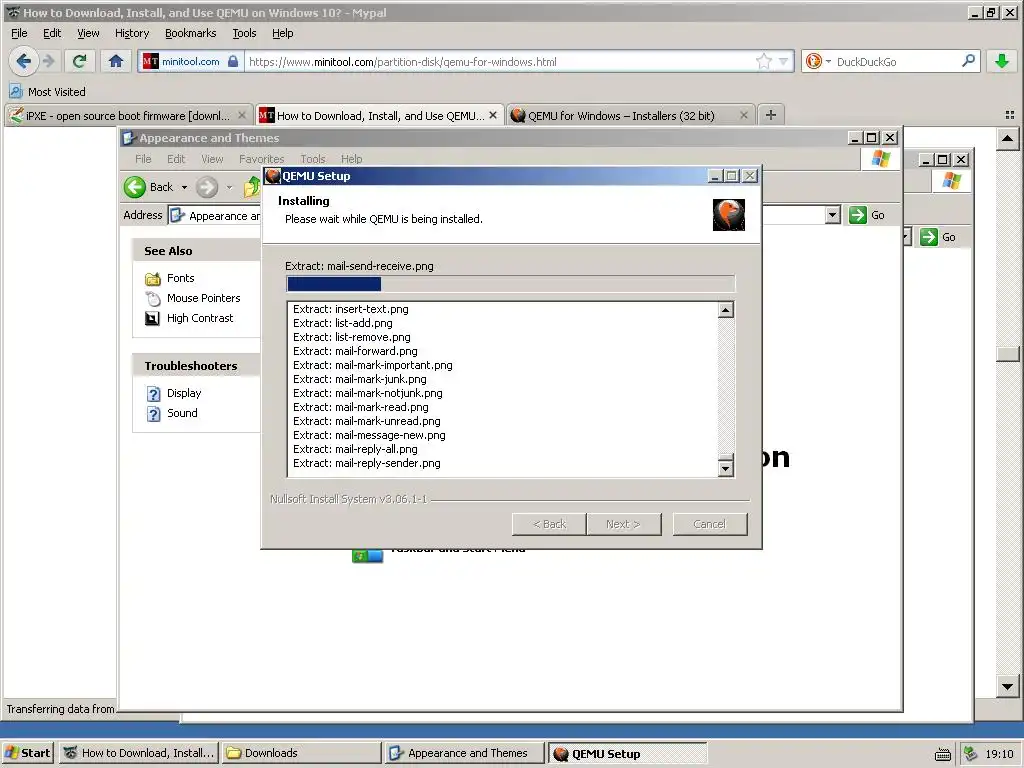This screenshot has width=1024, height=768.
Task: Switch to QEMU for Windows Installers tab
Action: point(620,116)
